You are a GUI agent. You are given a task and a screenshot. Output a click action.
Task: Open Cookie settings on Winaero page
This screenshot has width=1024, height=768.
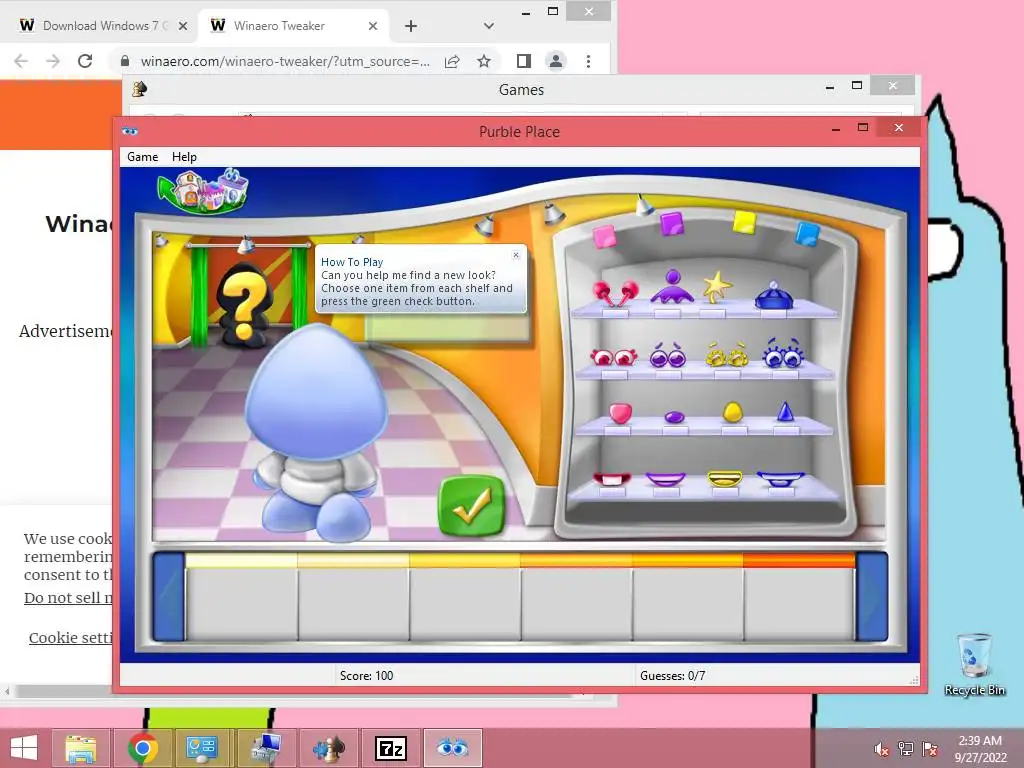point(71,637)
